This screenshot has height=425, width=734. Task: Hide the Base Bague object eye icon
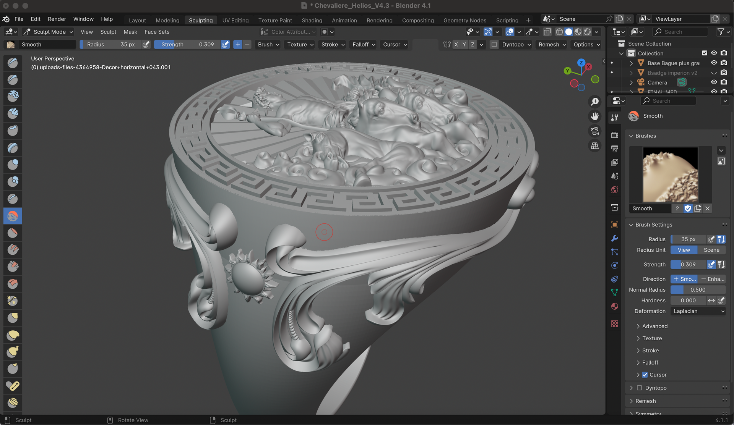[713, 63]
